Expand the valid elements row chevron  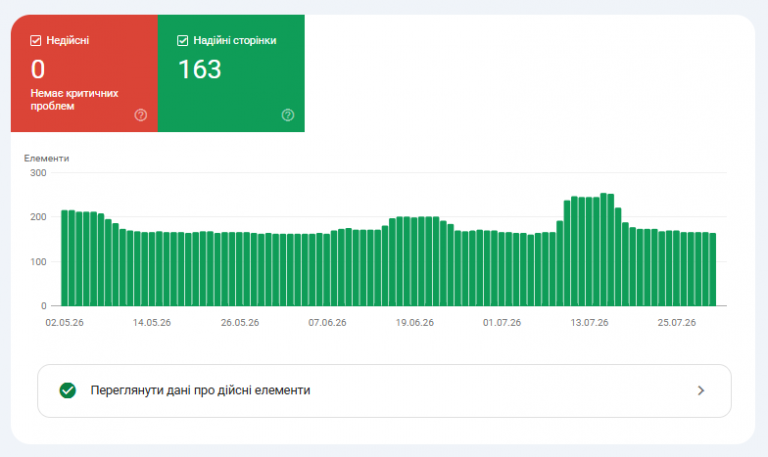701,390
